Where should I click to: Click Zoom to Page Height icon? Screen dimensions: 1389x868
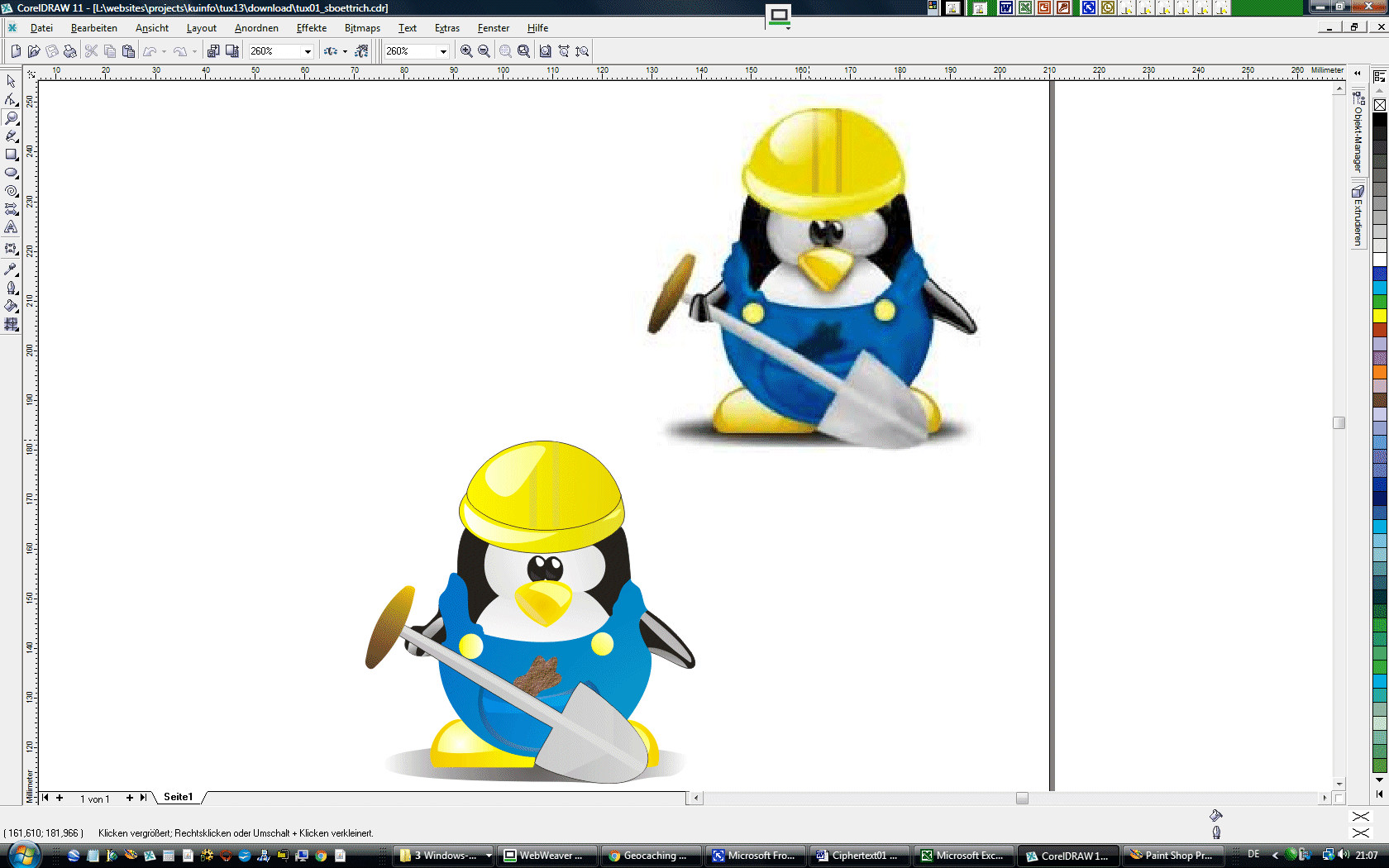point(582,51)
